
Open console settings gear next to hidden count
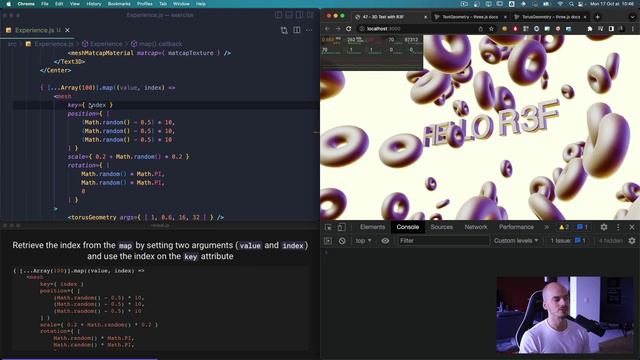coord(632,241)
